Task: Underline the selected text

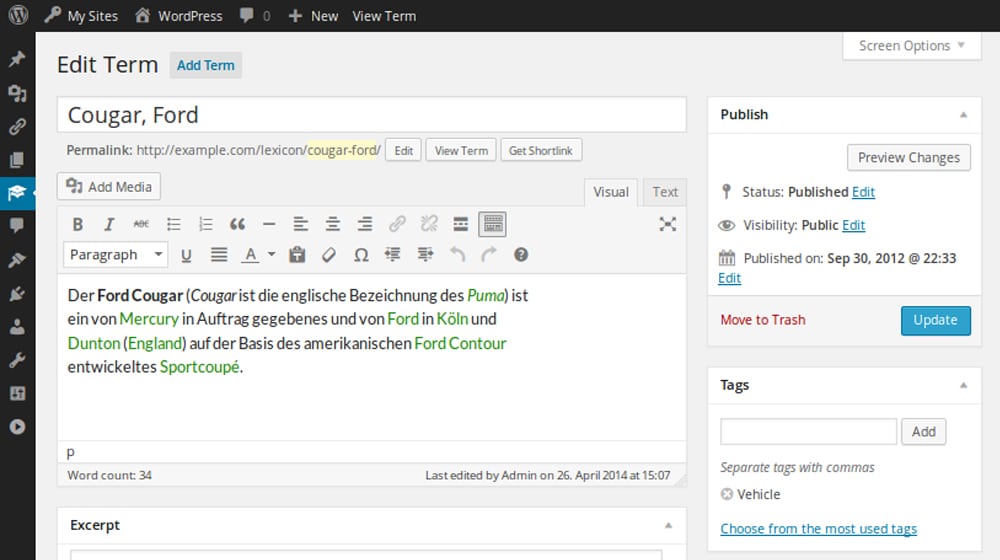Action: coord(186,255)
